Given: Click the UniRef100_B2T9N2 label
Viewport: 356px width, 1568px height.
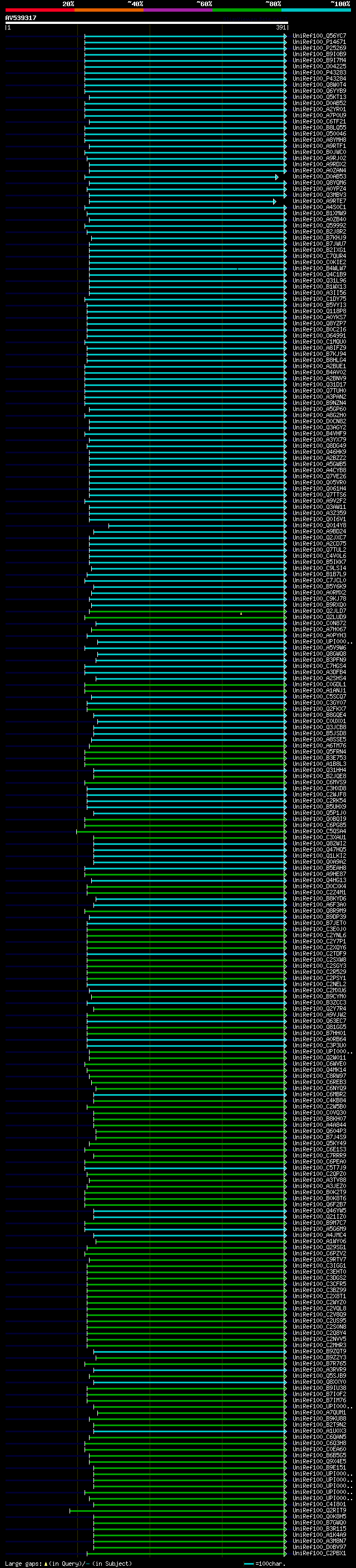Looking at the screenshot, I should click(x=319, y=1425).
